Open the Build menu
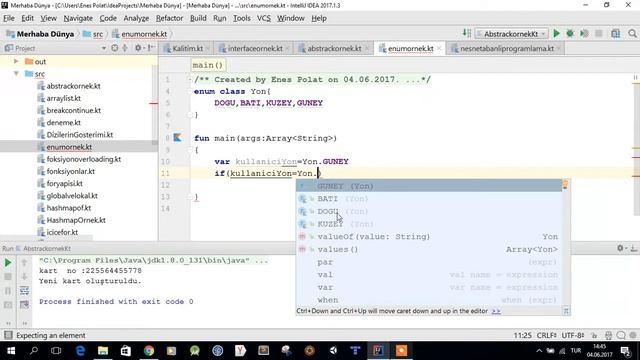This screenshot has height=360, width=640. click(x=198, y=18)
